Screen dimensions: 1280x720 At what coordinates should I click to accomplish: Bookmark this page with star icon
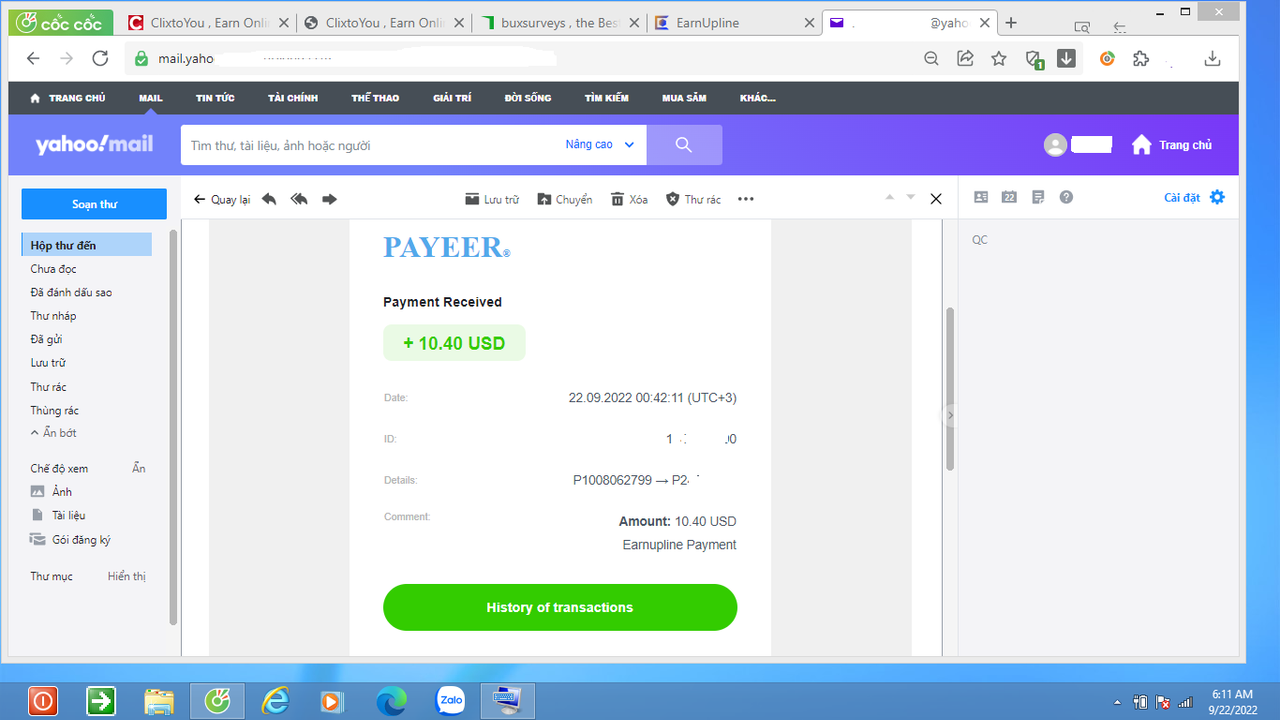(999, 59)
